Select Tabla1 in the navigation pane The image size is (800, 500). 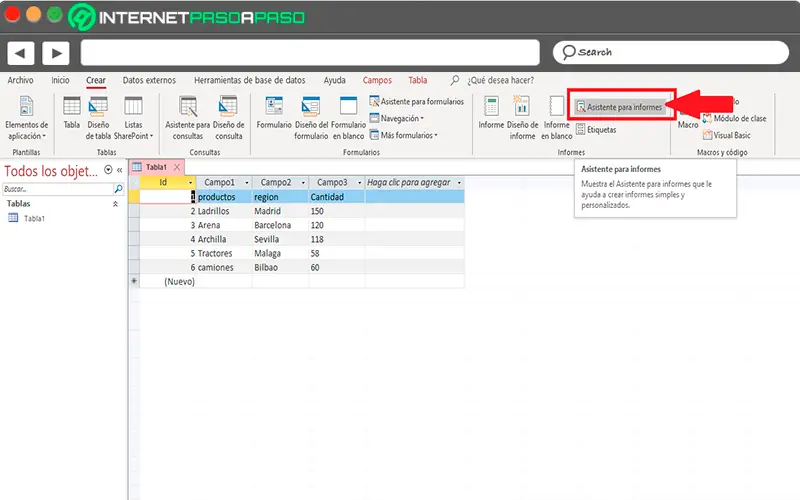(x=34, y=218)
